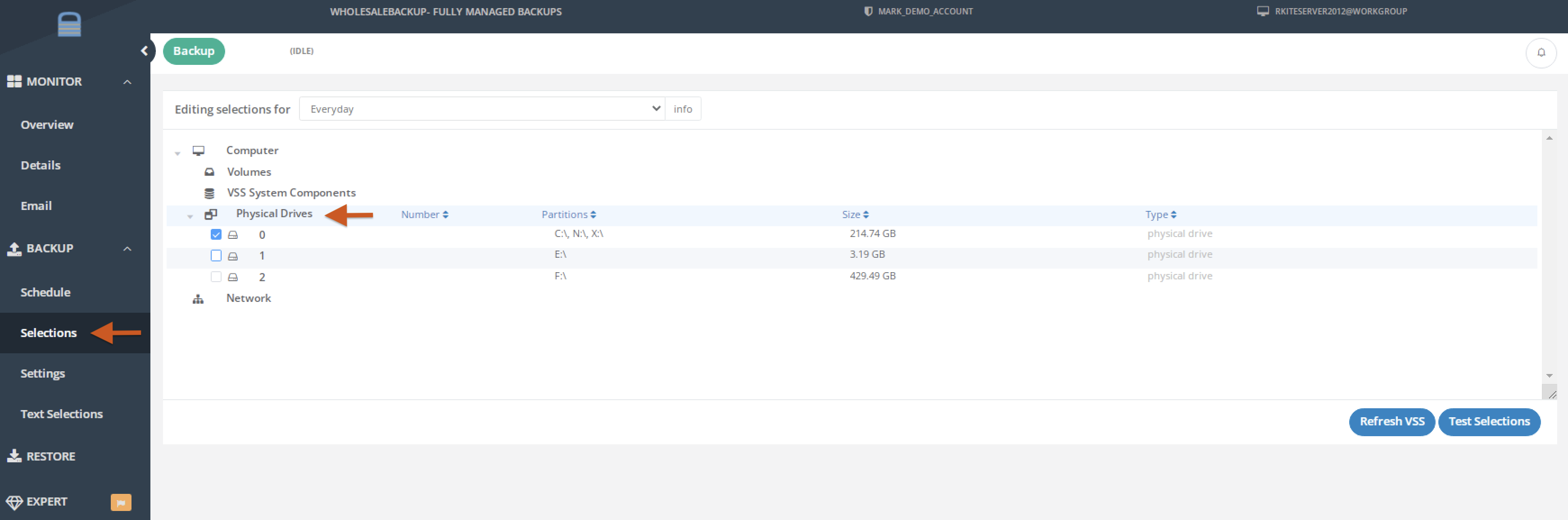Click the drive icon for drive 0
The width and height of the screenshot is (1568, 520).
pyautogui.click(x=232, y=235)
